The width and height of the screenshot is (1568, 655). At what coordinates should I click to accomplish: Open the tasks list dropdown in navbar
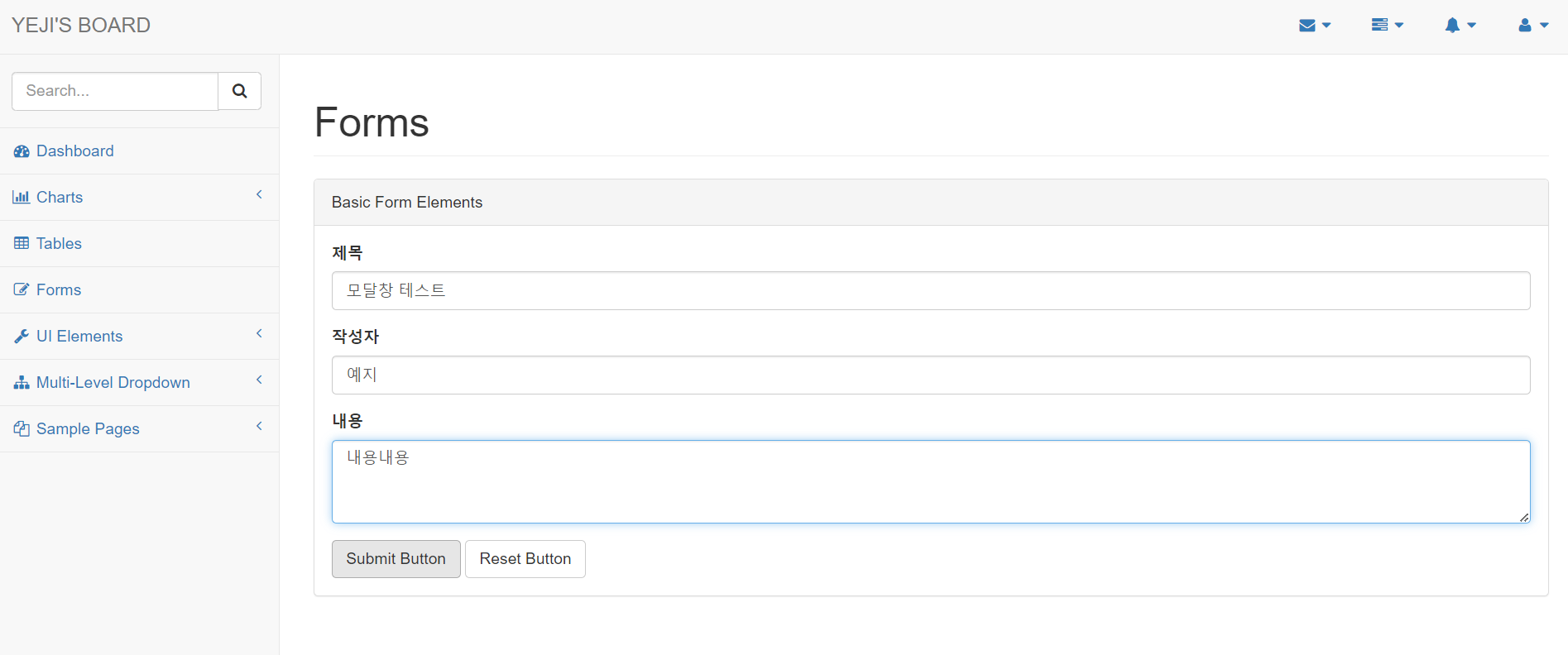[x=1388, y=26]
